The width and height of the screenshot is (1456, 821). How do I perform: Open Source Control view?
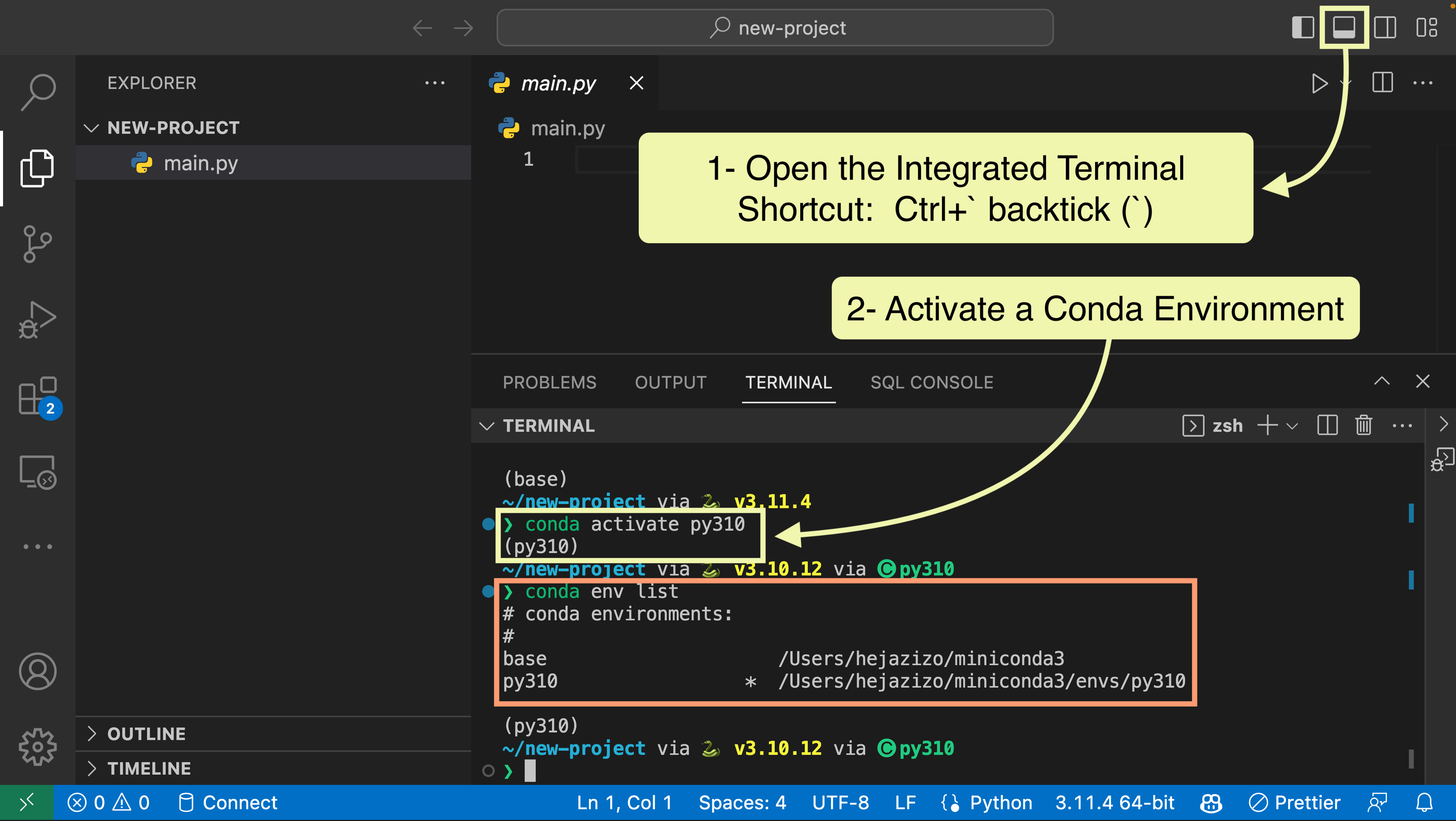coord(38,244)
